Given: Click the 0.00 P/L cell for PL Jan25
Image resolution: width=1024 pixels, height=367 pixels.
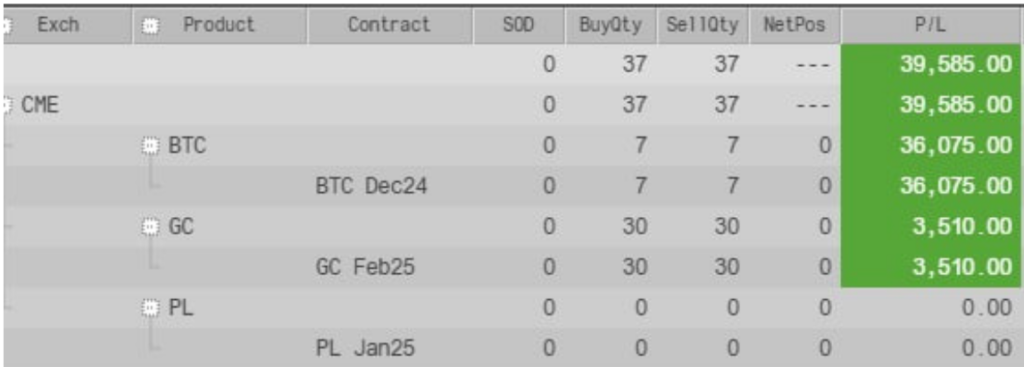Looking at the screenshot, I should (x=932, y=348).
